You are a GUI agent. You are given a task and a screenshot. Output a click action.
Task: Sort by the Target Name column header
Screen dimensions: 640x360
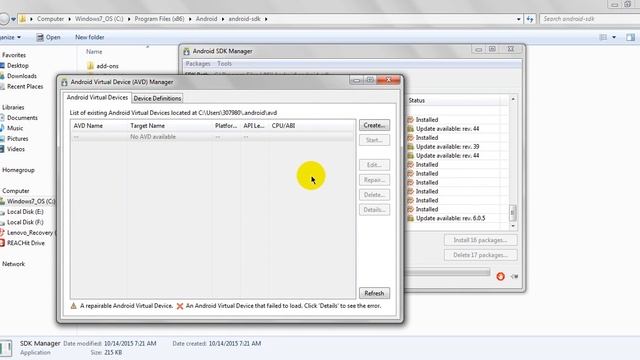tap(147, 126)
